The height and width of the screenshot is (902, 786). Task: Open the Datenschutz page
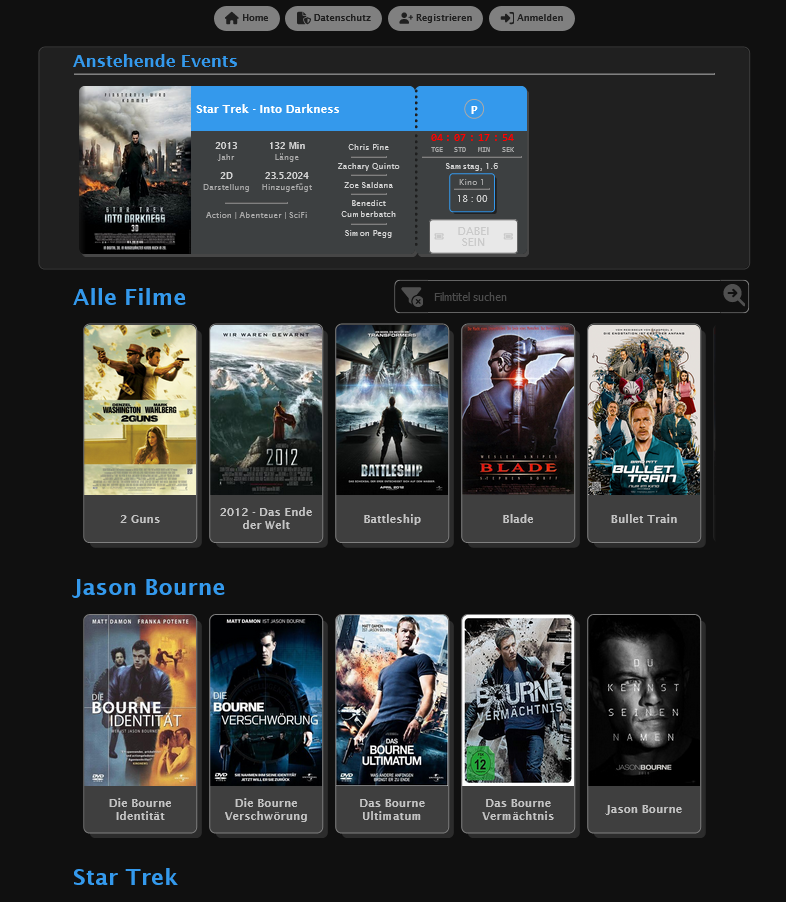(333, 18)
